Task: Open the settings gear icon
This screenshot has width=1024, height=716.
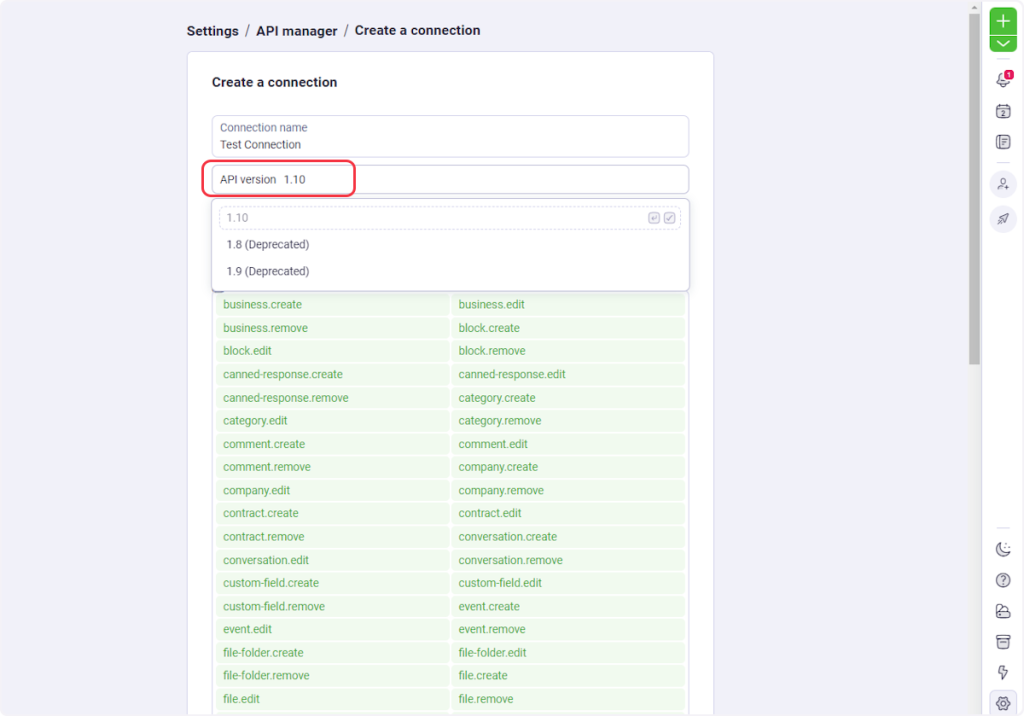Action: click(1003, 702)
